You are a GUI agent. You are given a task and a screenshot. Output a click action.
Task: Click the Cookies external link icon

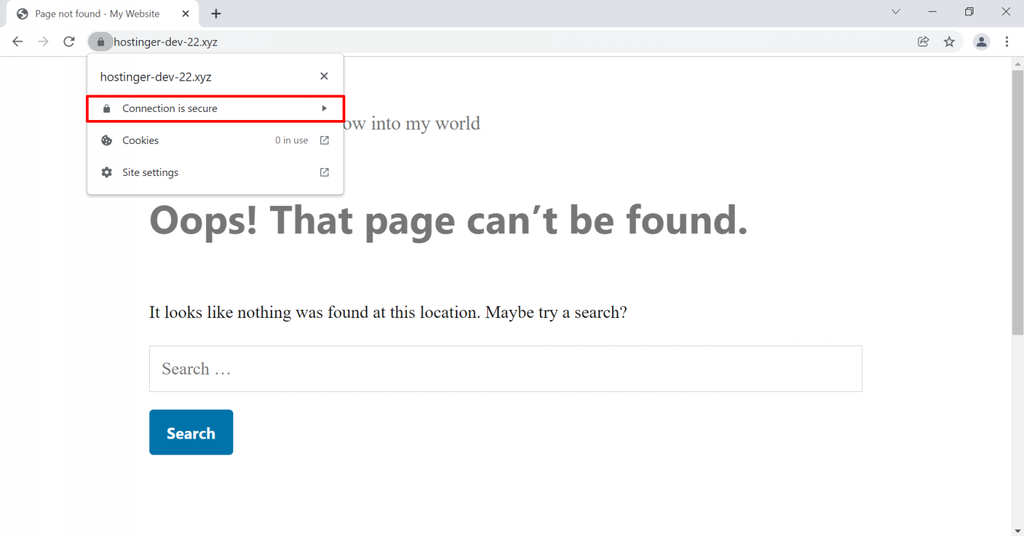pyautogui.click(x=324, y=140)
